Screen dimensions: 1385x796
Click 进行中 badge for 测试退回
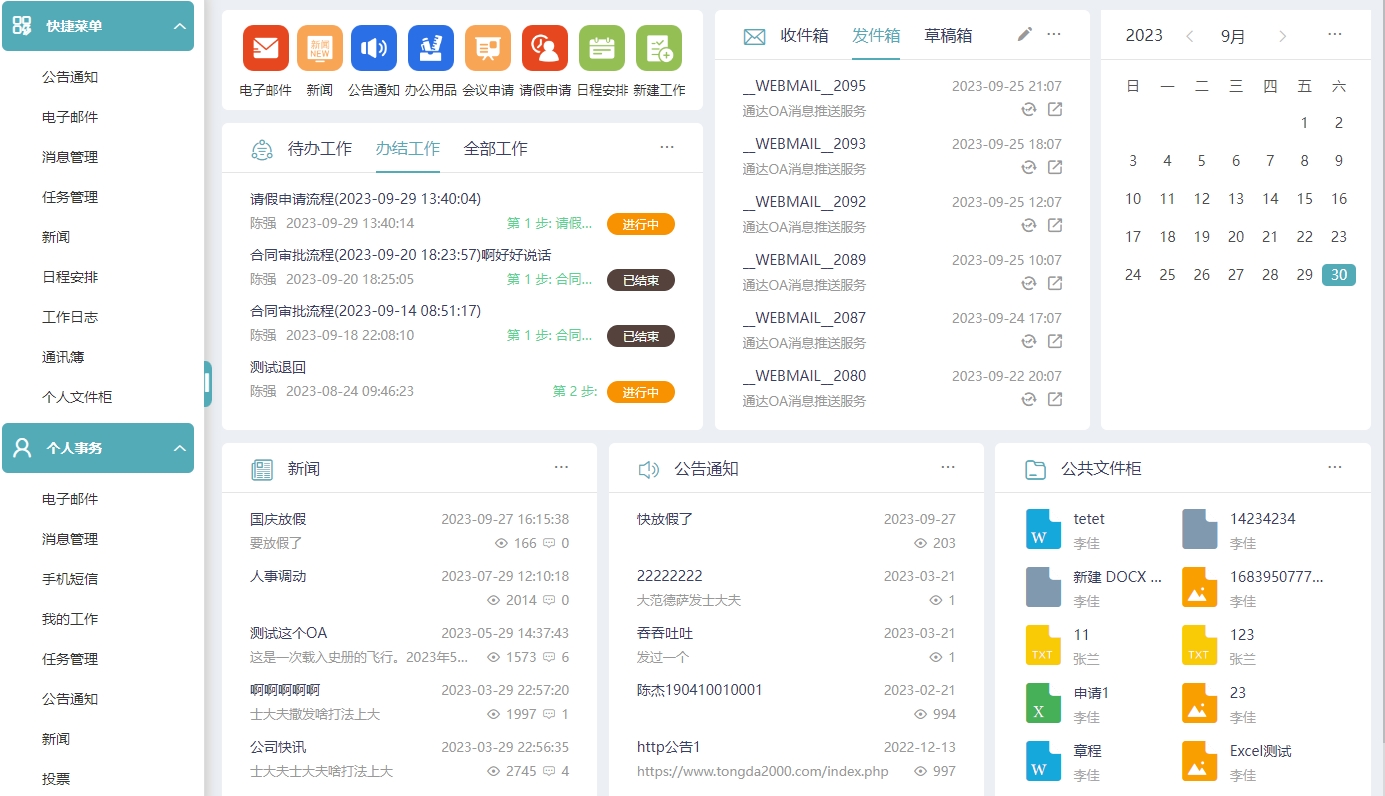point(641,392)
